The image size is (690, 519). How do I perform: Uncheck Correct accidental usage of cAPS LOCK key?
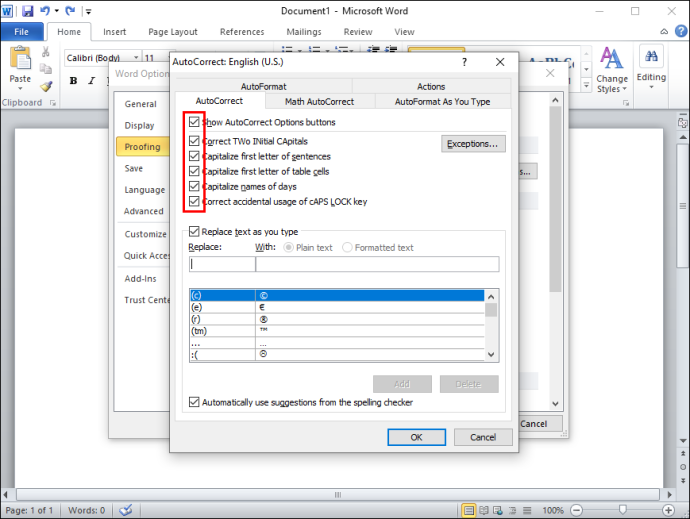(194, 202)
